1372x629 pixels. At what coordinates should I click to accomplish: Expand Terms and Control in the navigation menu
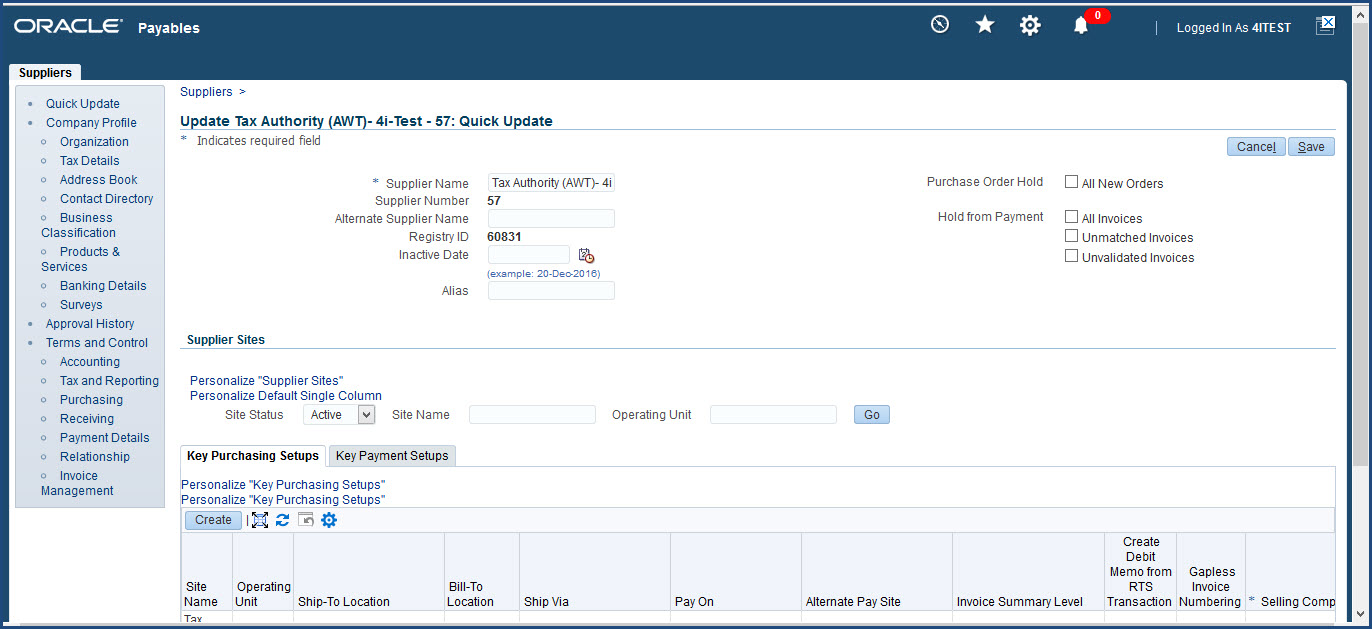(x=97, y=342)
